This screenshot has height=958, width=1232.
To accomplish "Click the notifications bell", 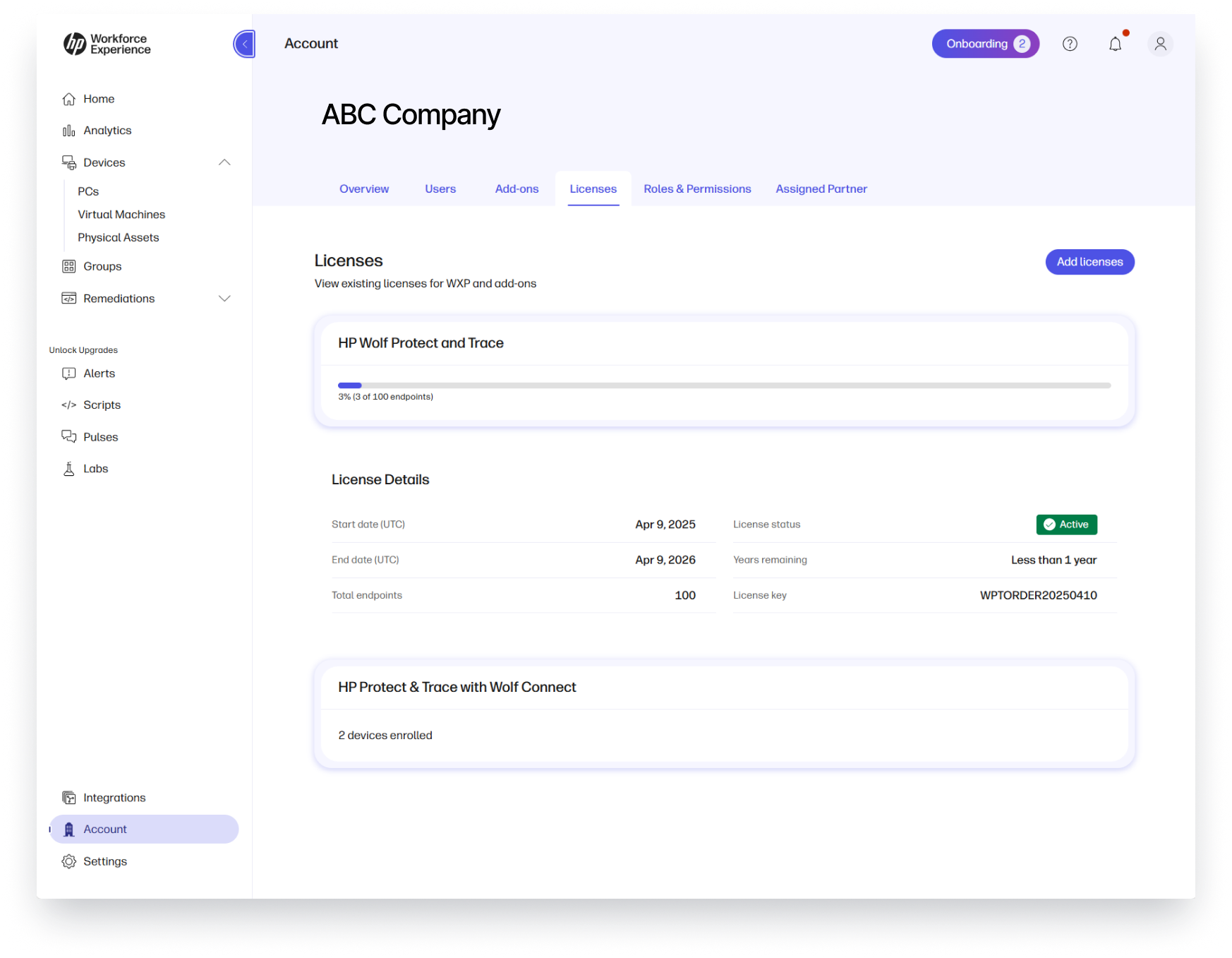I will pyautogui.click(x=1115, y=44).
